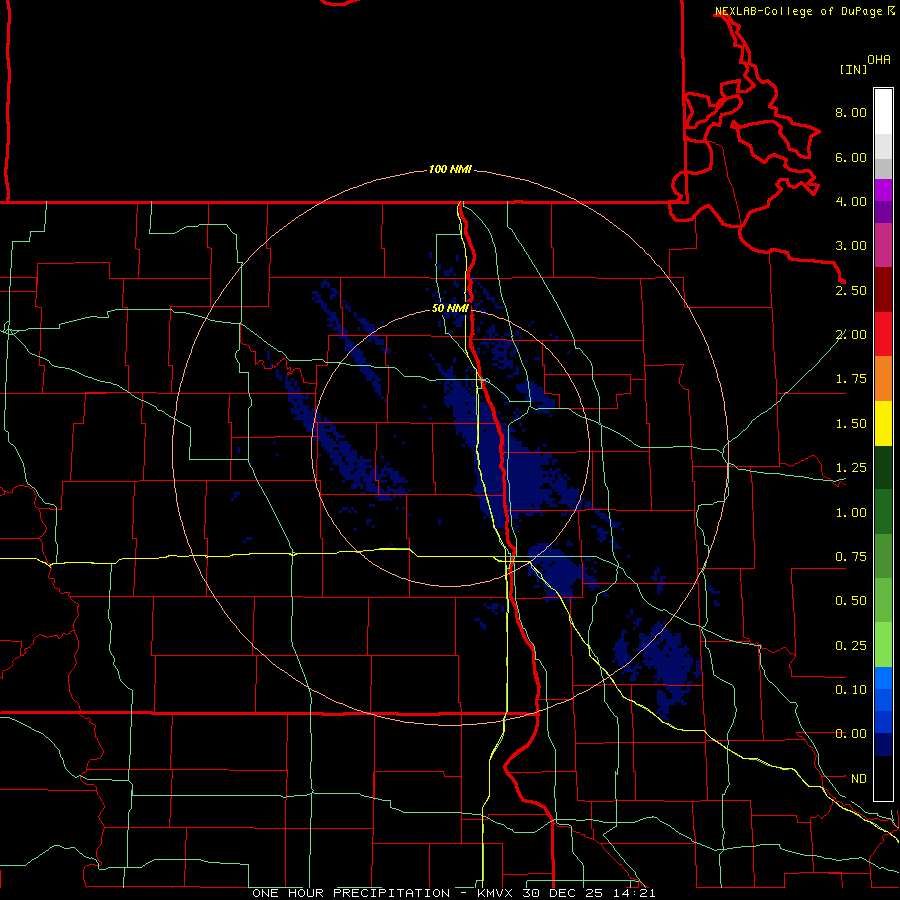Viewport: 900px width, 900px height.
Task: Click the 4.00 legend value
Action: tap(851, 201)
